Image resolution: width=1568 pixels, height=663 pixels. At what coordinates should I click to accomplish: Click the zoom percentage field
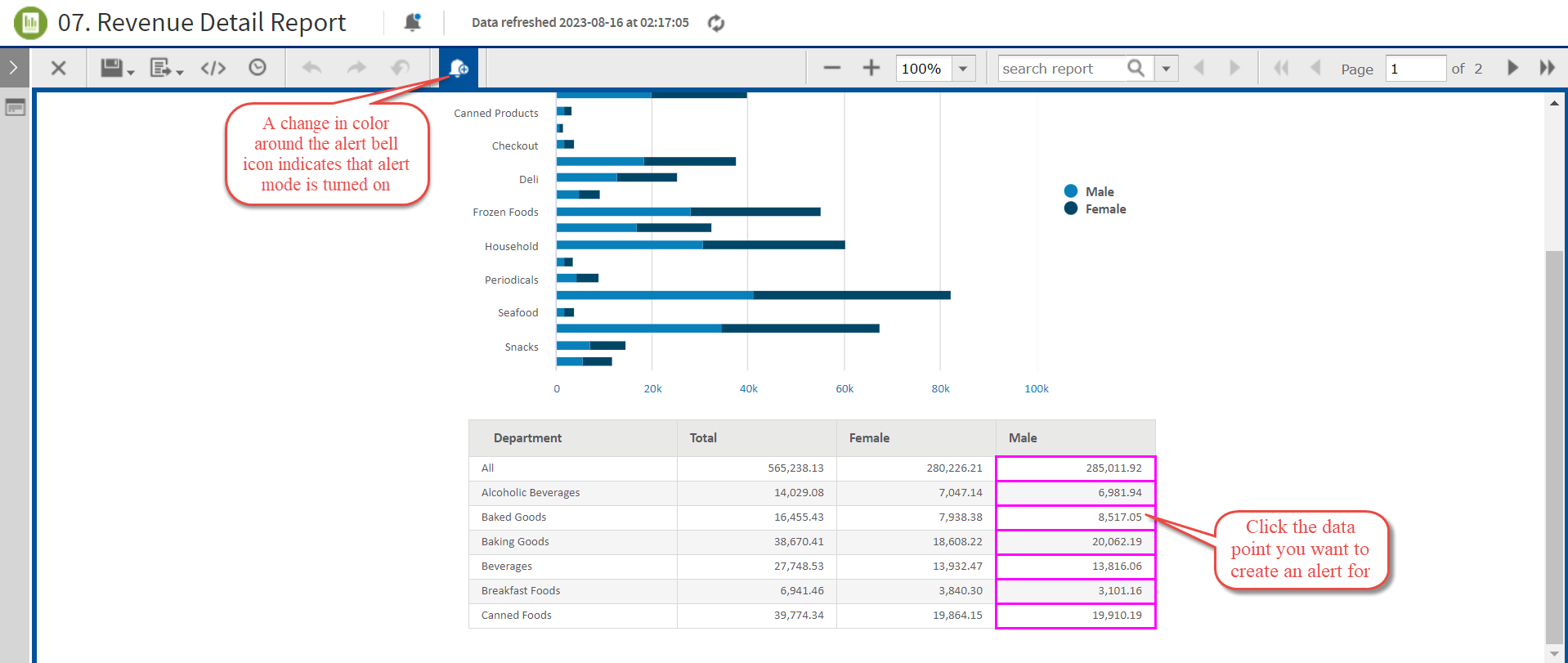[x=924, y=69]
